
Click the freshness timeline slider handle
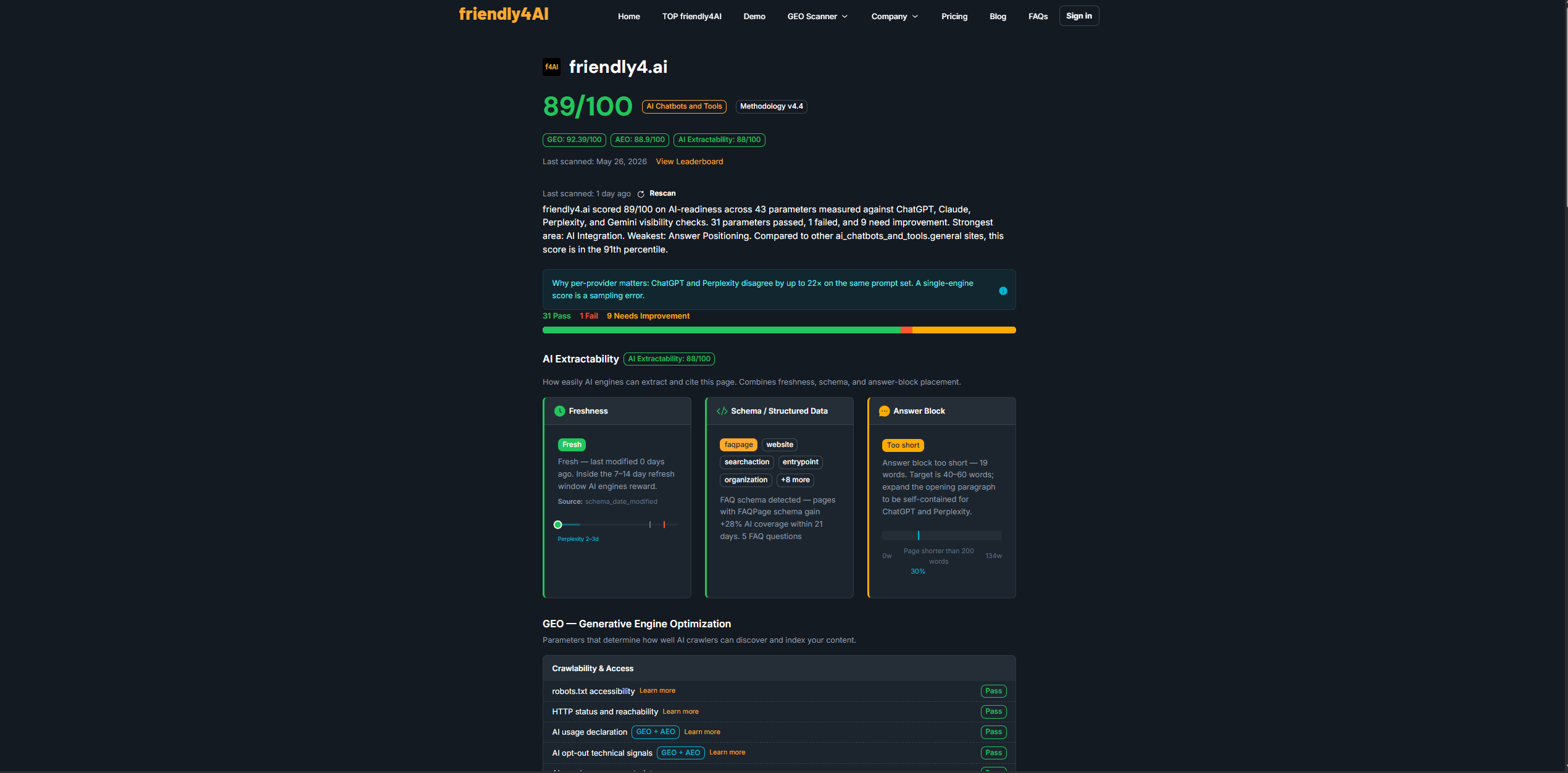coord(557,525)
